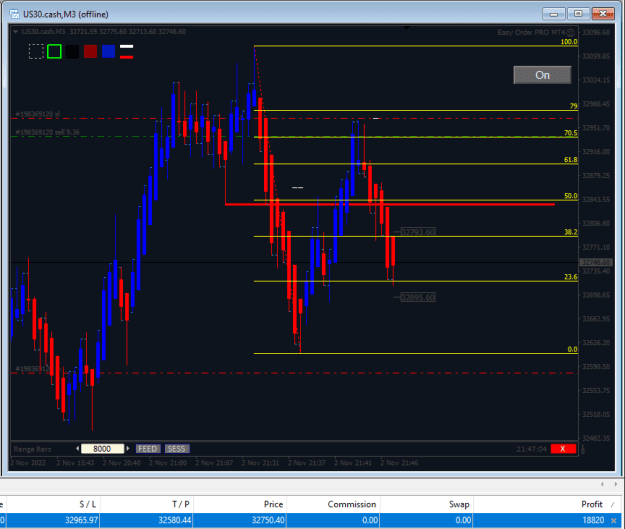Click the 38.2 Fibonacci level label

click(570, 232)
